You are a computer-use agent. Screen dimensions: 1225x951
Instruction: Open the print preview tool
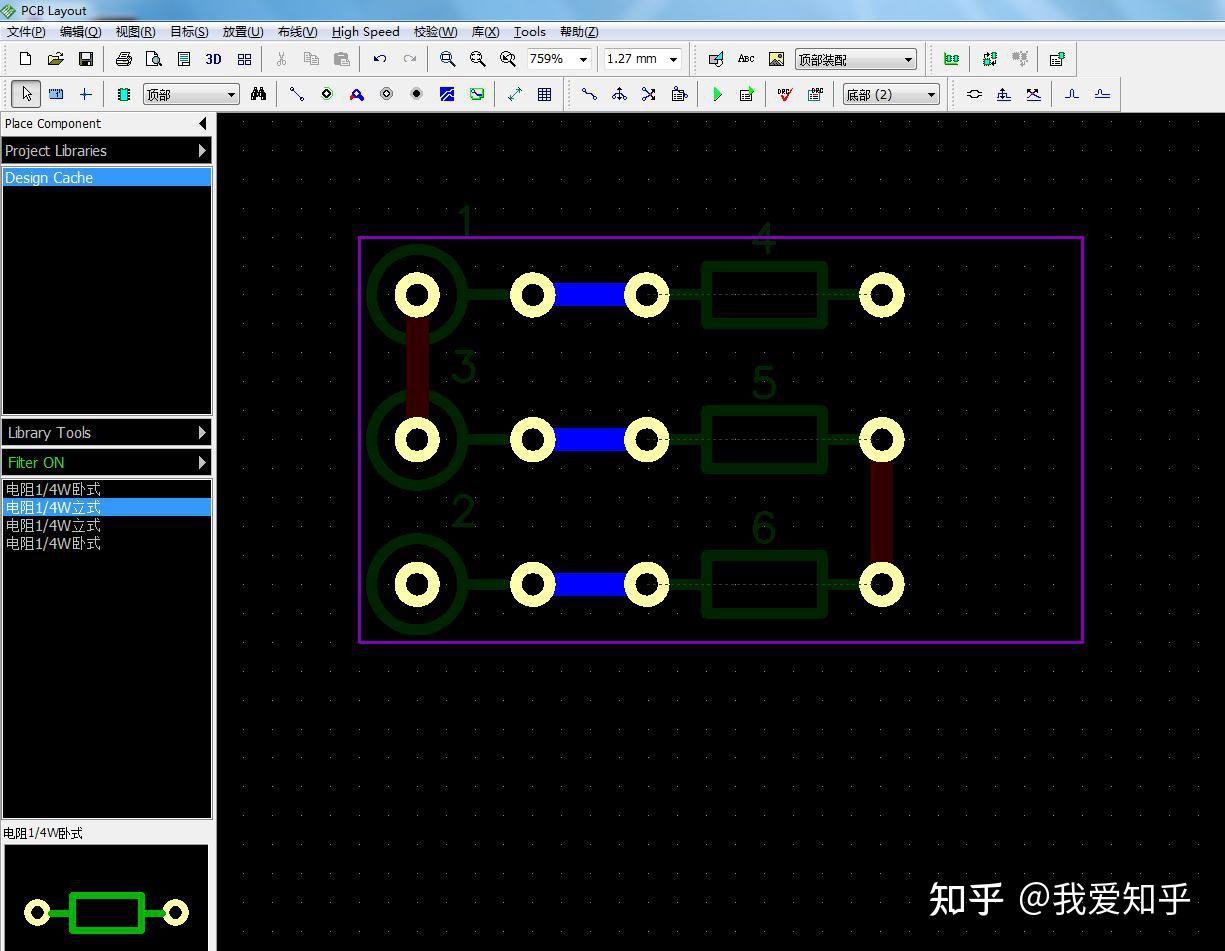[154, 59]
